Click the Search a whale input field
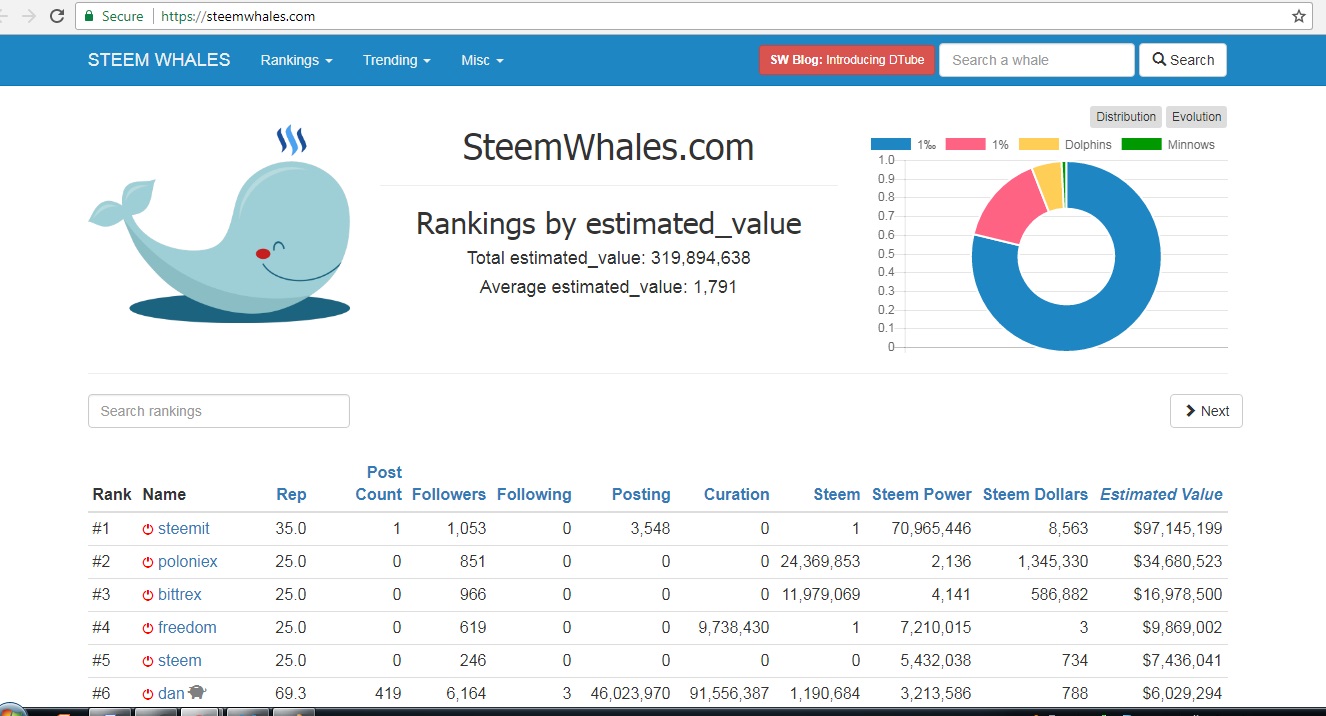 pos(1037,60)
